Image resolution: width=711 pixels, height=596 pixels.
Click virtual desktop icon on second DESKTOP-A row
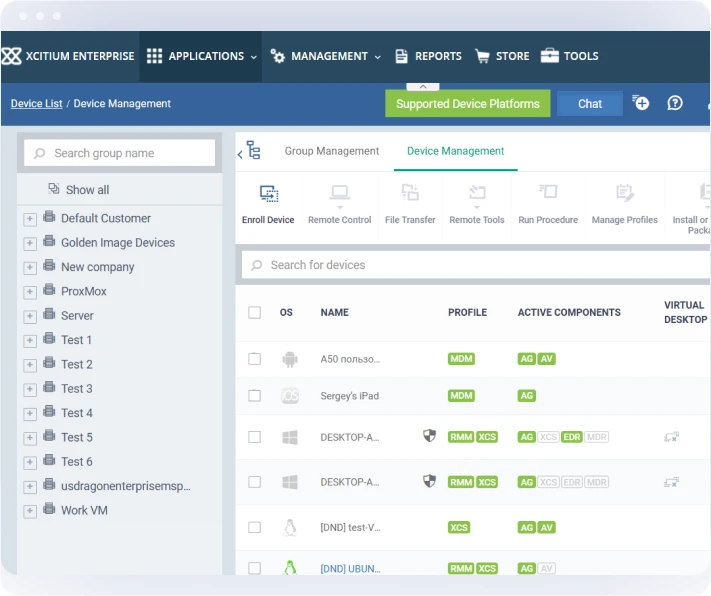pos(672,482)
